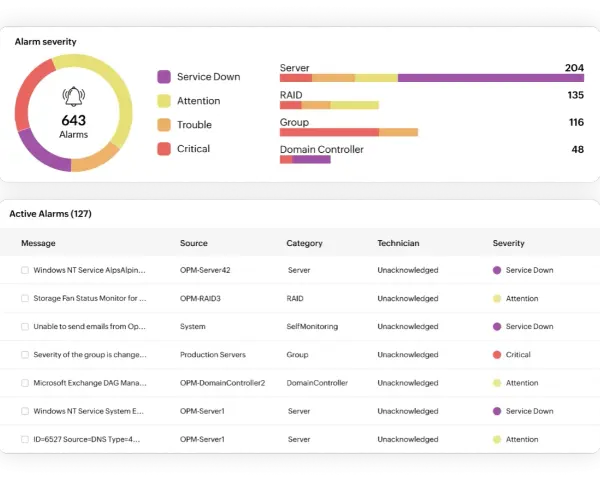
Task: Click the yellow Attention legend swatch
Action: 164,101
